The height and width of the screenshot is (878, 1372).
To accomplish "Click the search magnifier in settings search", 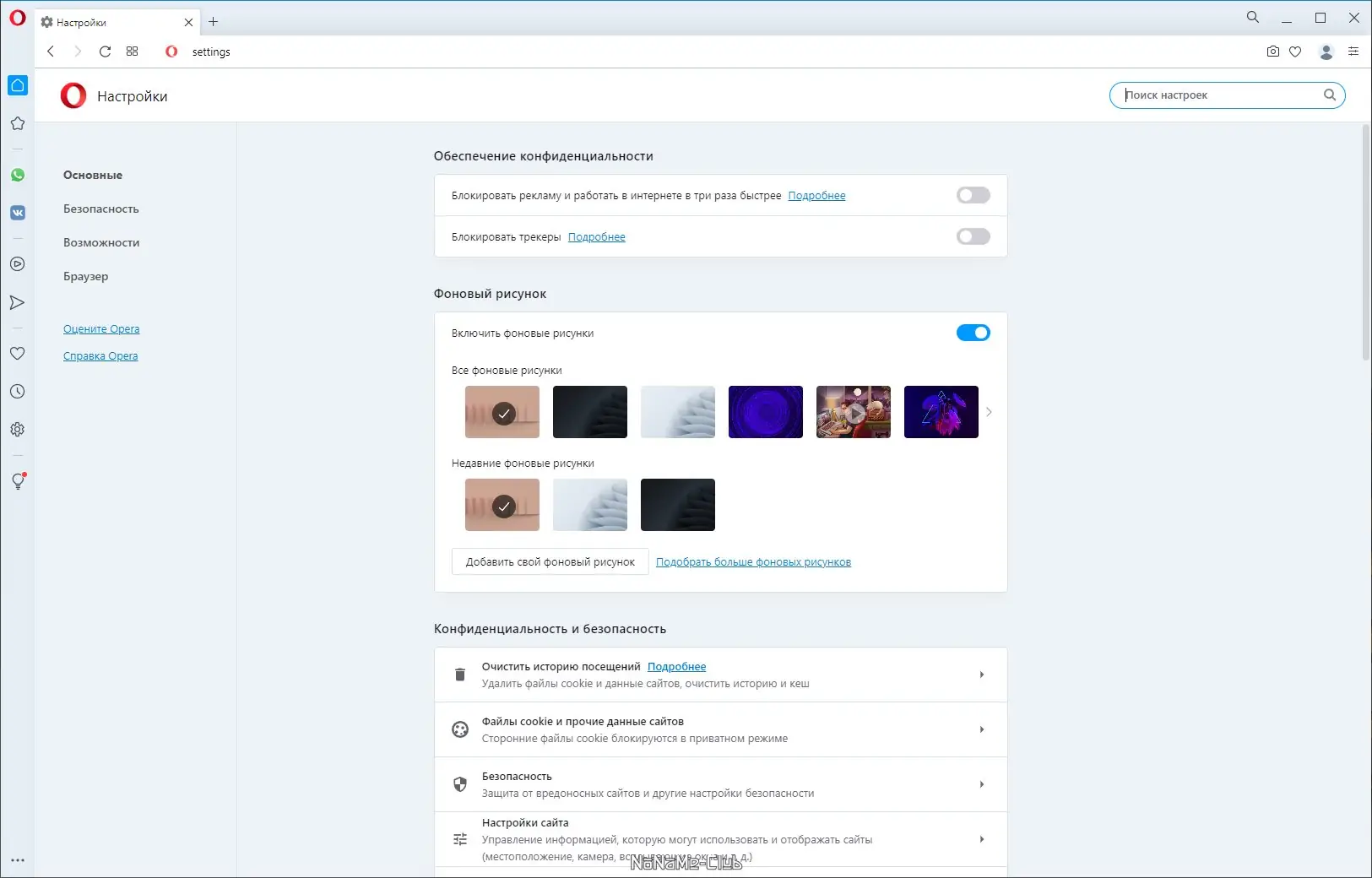I will click(1330, 95).
